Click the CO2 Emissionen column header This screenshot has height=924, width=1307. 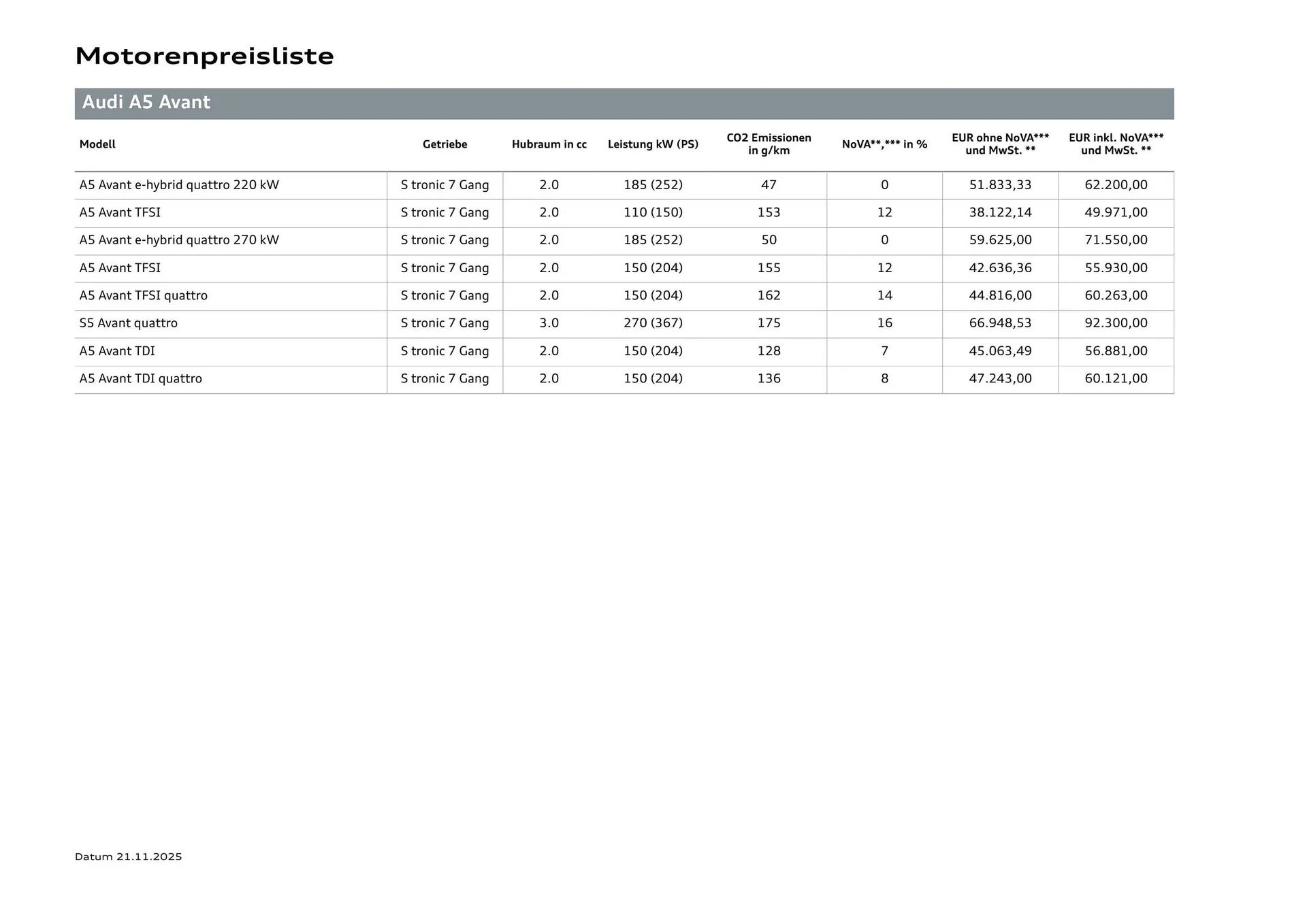click(769, 144)
